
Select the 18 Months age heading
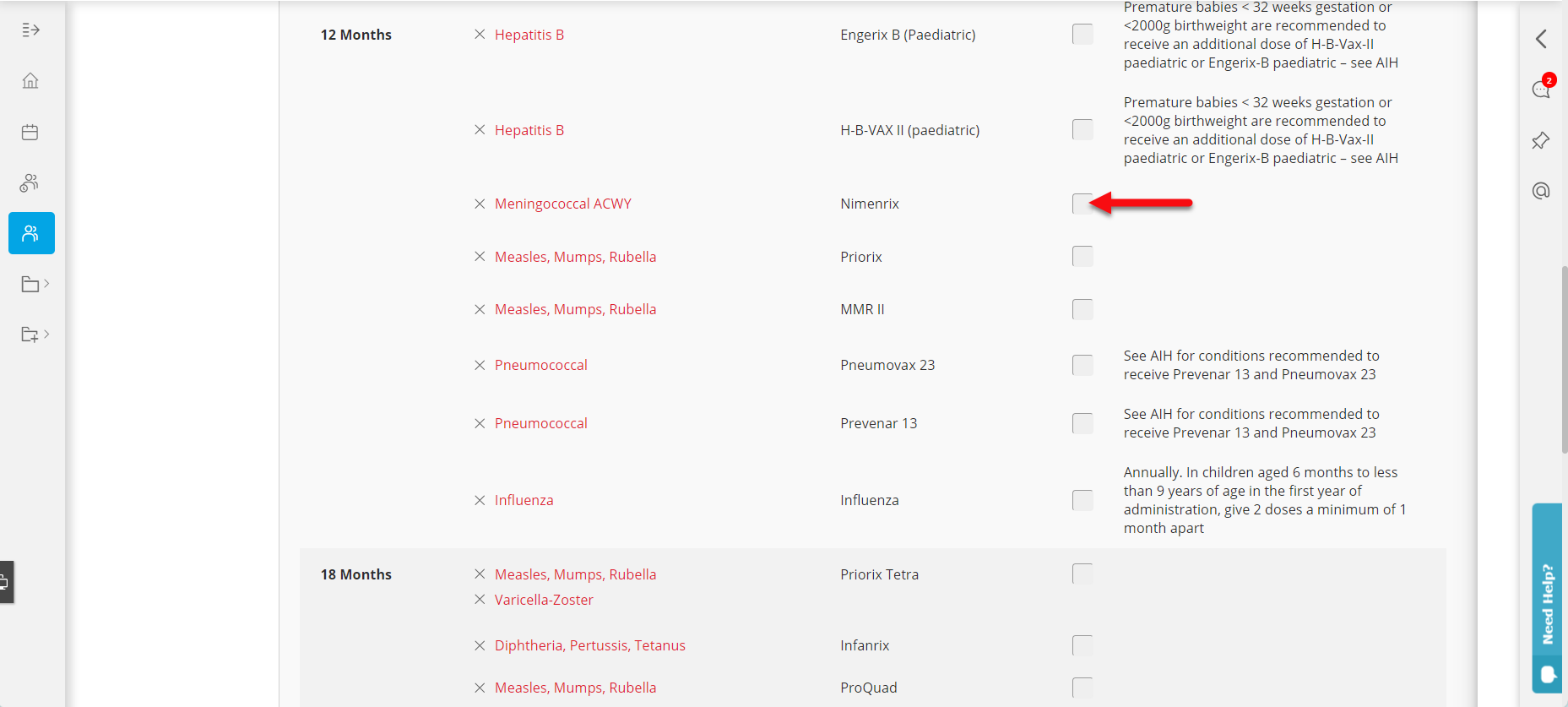356,574
